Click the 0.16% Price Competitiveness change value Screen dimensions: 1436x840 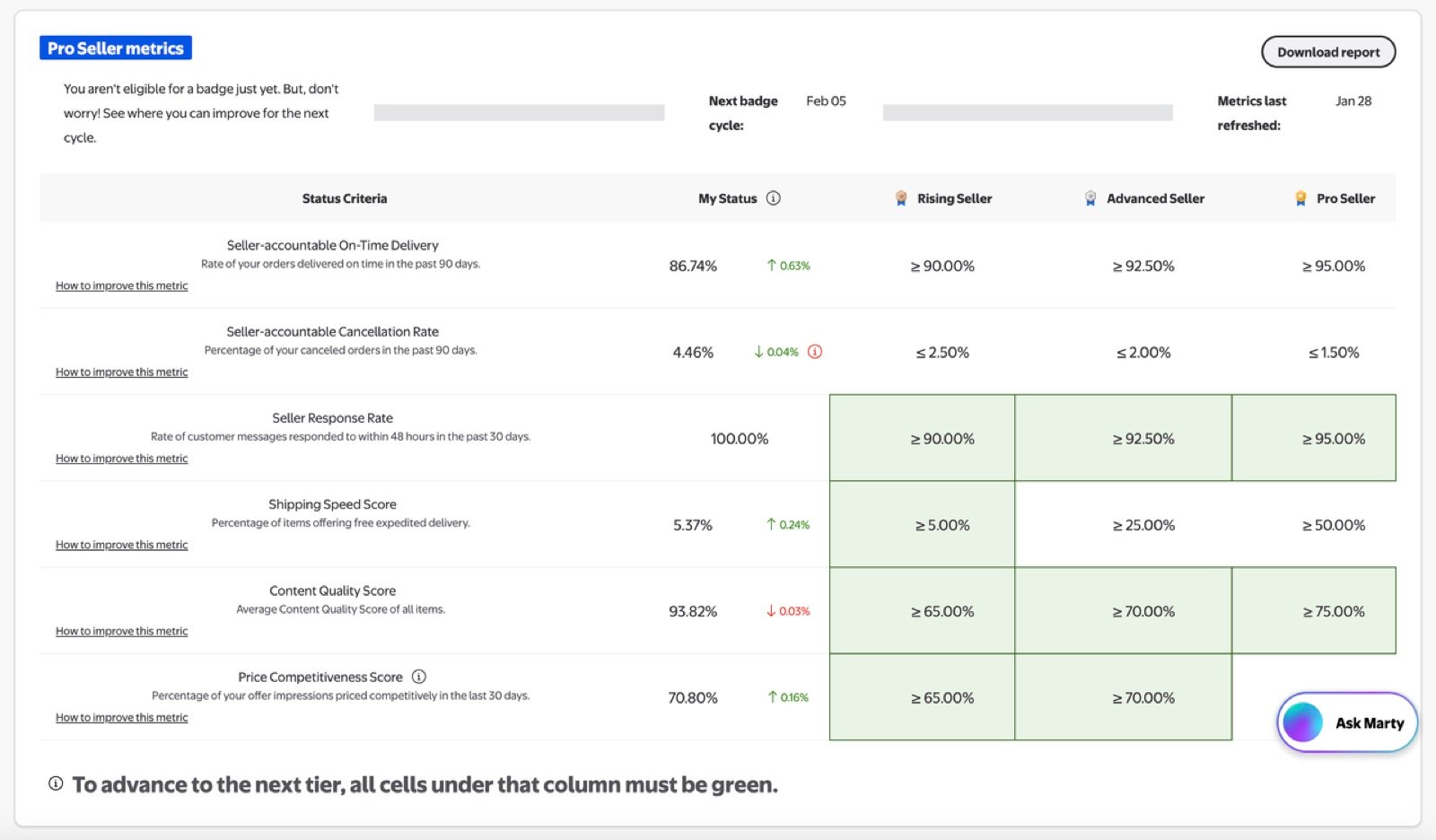(794, 697)
